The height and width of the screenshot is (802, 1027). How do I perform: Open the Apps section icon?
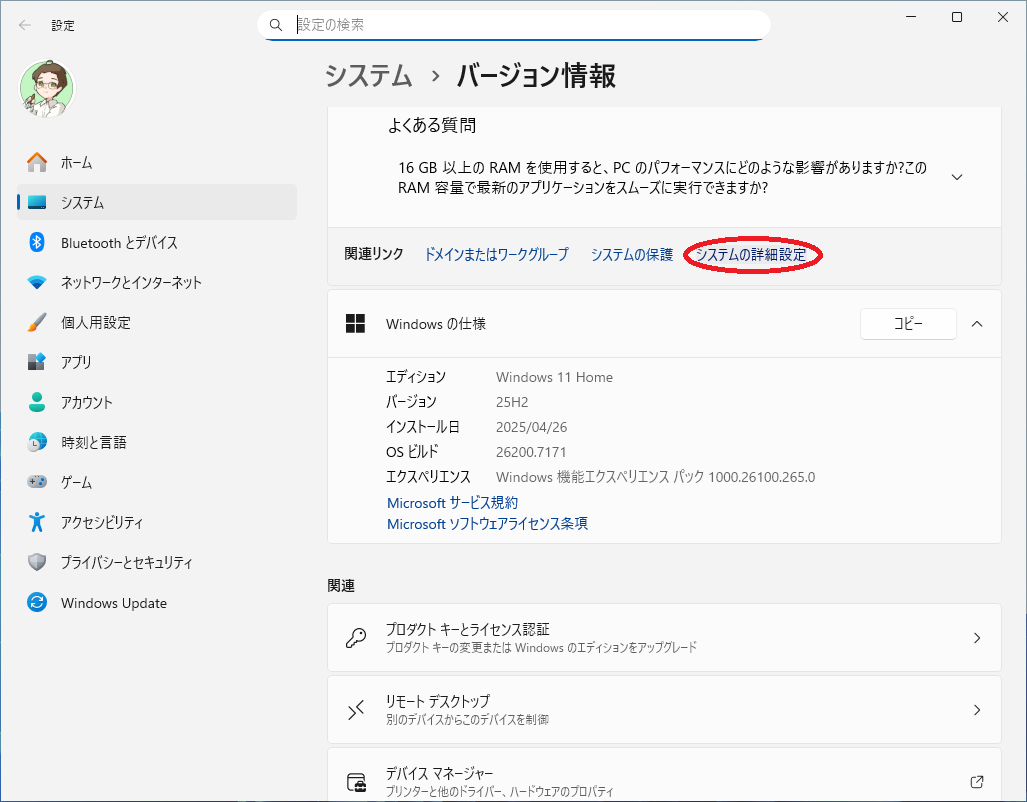pyautogui.click(x=37, y=362)
